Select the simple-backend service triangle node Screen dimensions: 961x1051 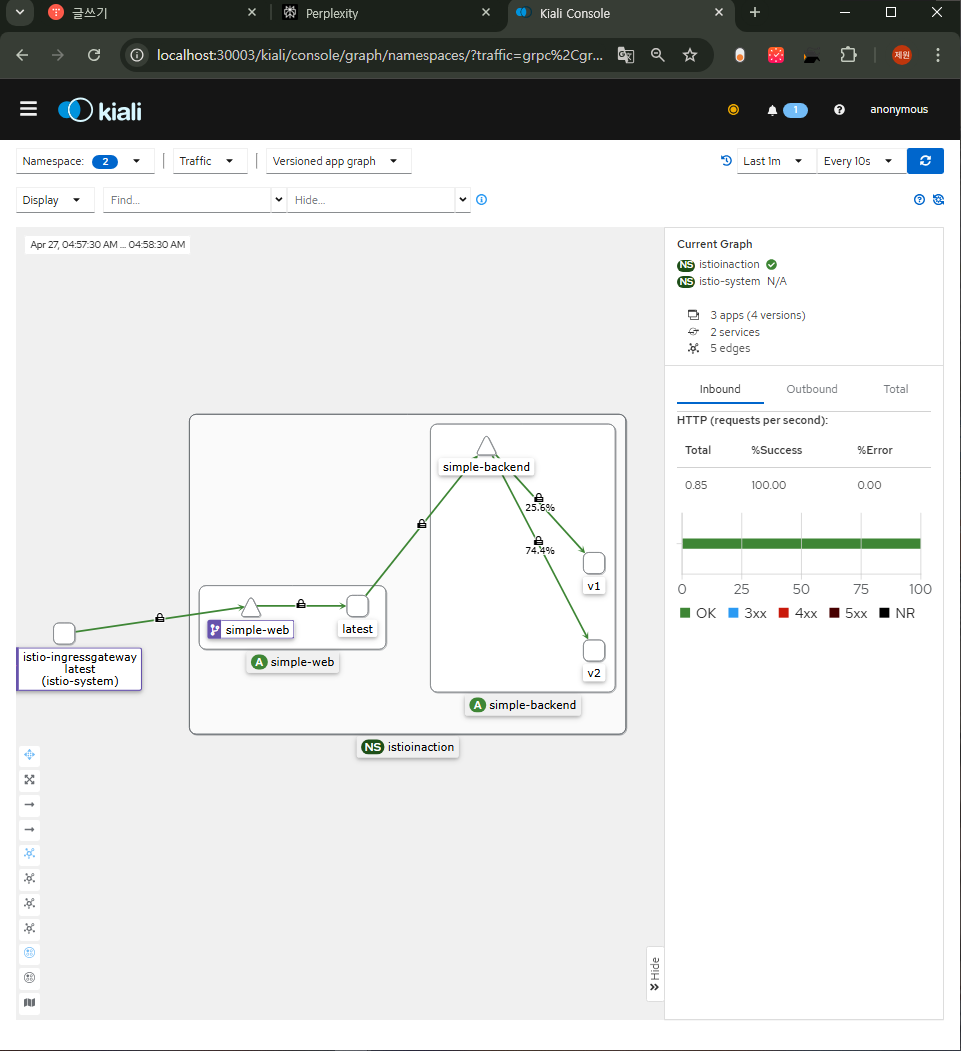(x=487, y=447)
